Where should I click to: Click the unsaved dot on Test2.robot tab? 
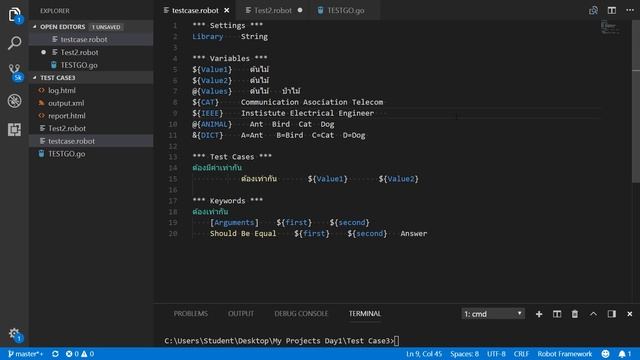pyautogui.click(x=300, y=11)
